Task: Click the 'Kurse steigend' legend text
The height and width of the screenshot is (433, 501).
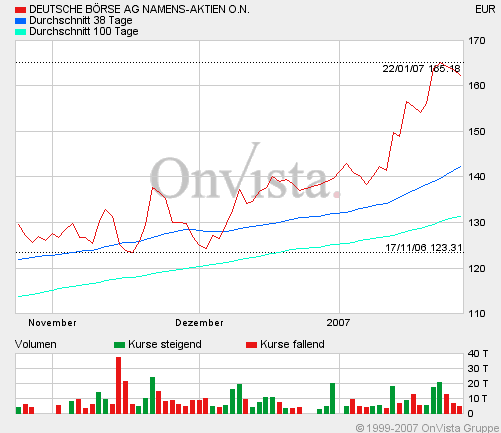Action: click(x=165, y=344)
